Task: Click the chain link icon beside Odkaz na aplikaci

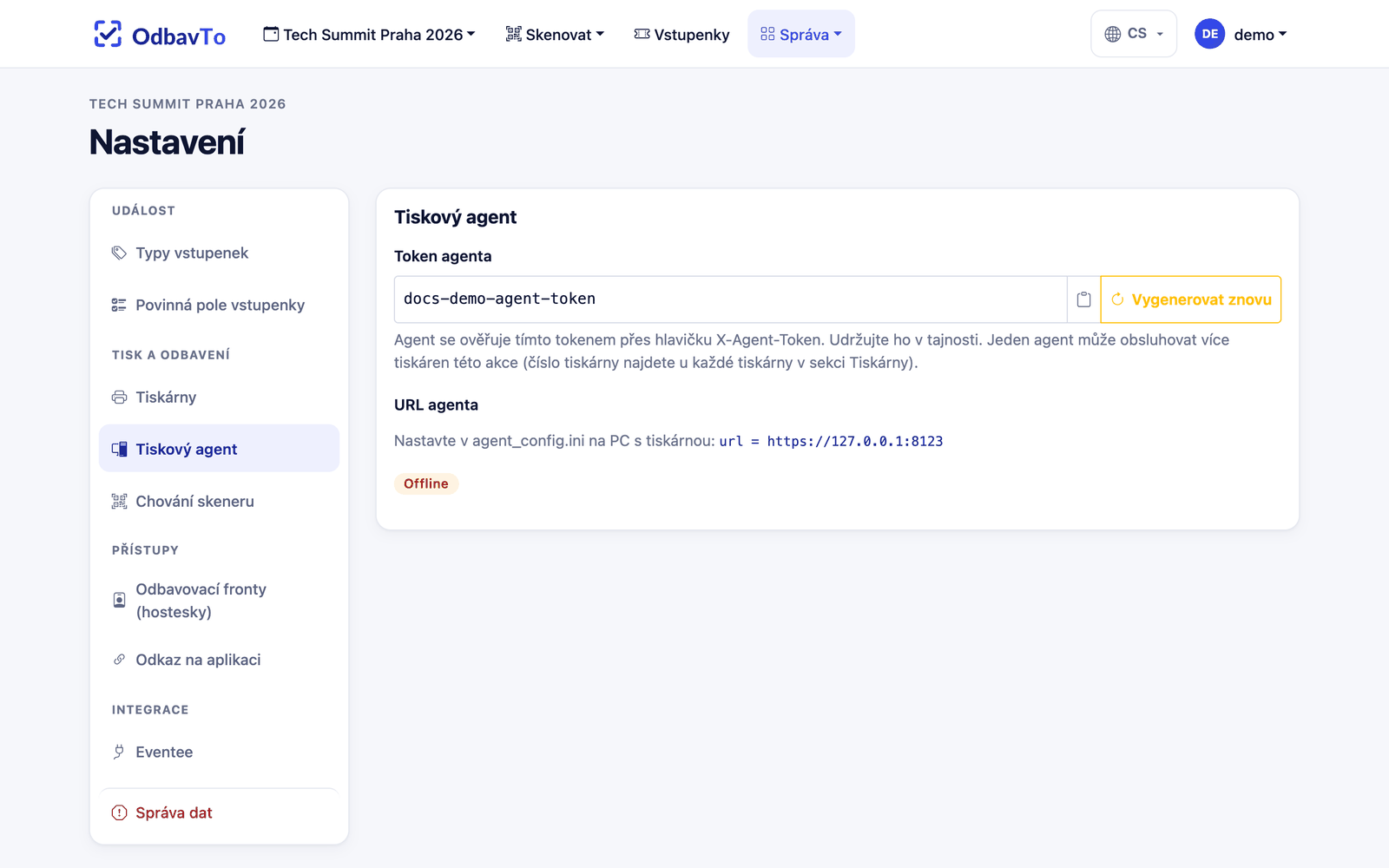Action: tap(119, 660)
